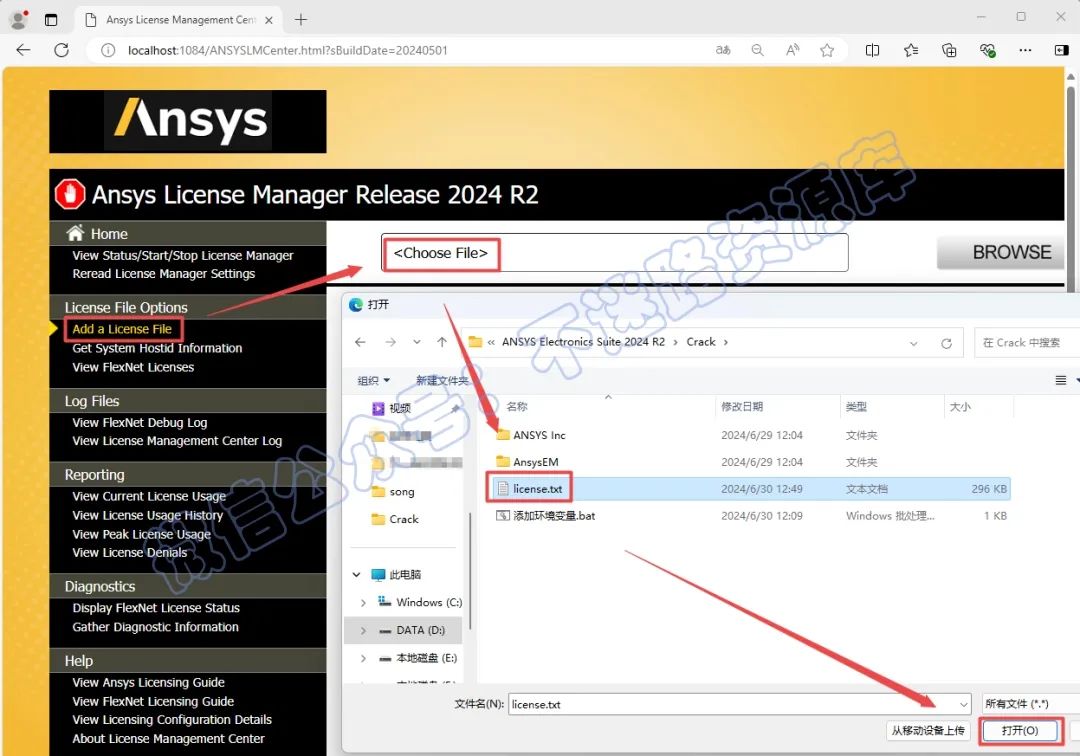Select the 添加环境变量.bat file
Image resolution: width=1080 pixels, height=756 pixels.
coord(546,516)
